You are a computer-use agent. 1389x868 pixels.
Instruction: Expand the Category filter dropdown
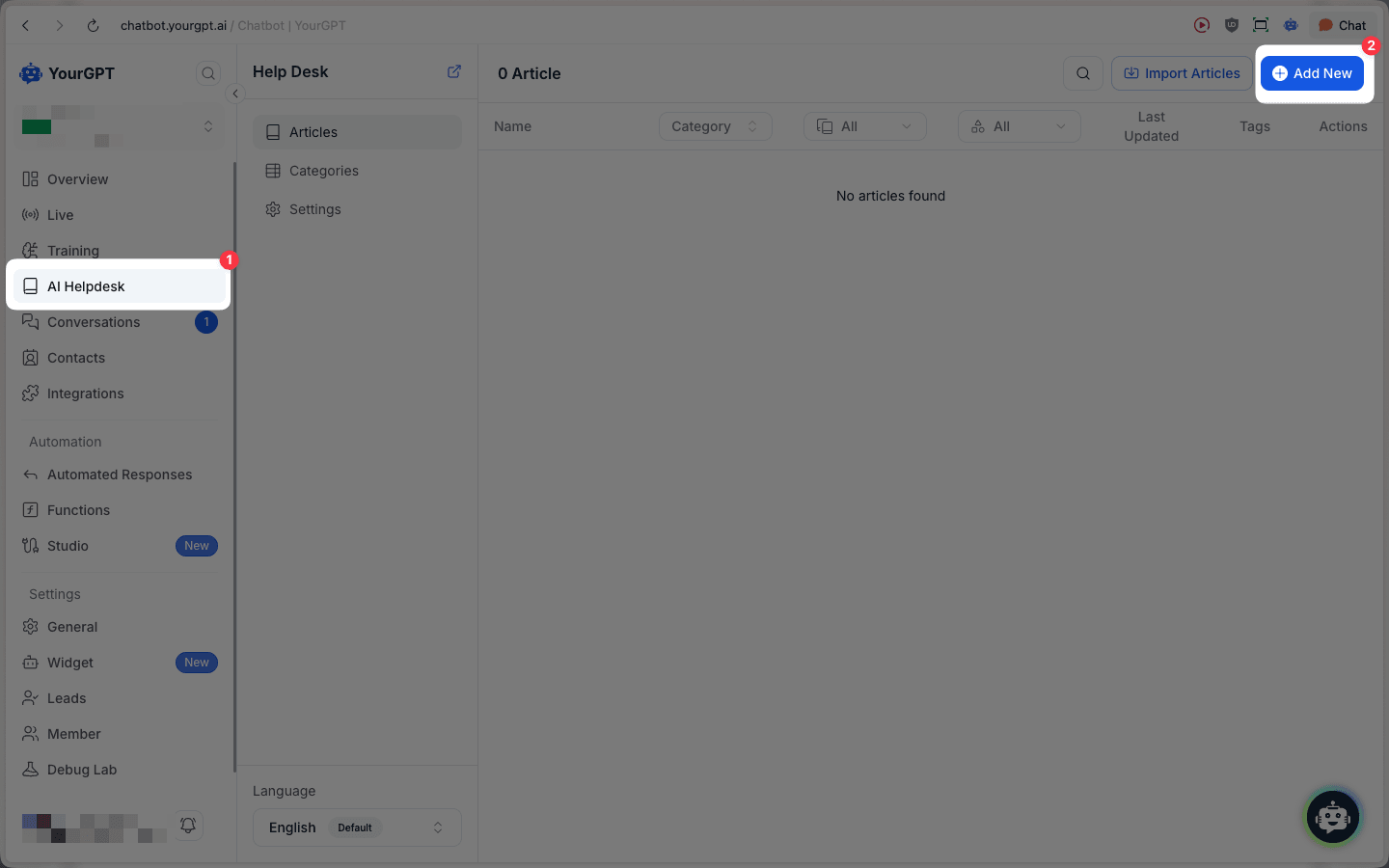715,126
